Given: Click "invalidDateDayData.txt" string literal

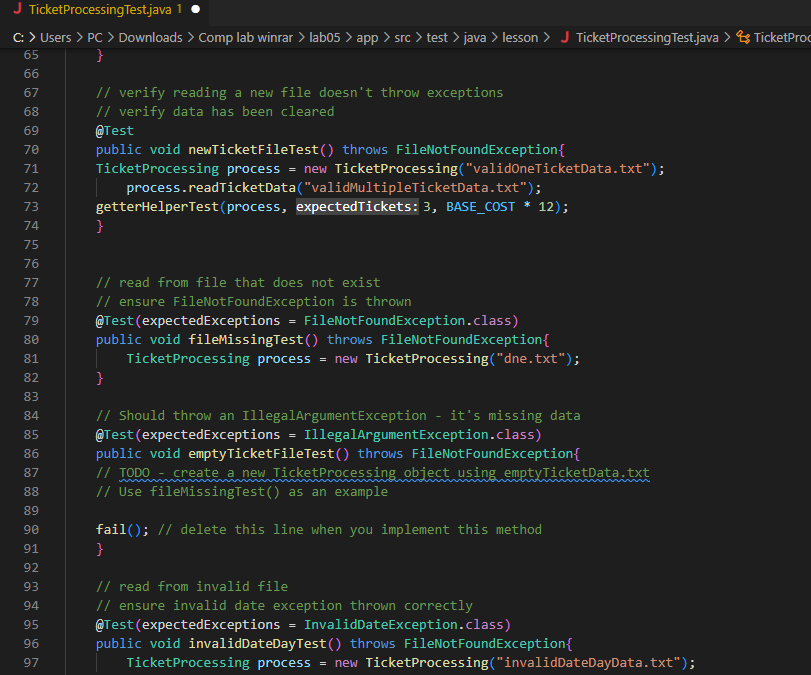Looking at the screenshot, I should click(589, 663).
